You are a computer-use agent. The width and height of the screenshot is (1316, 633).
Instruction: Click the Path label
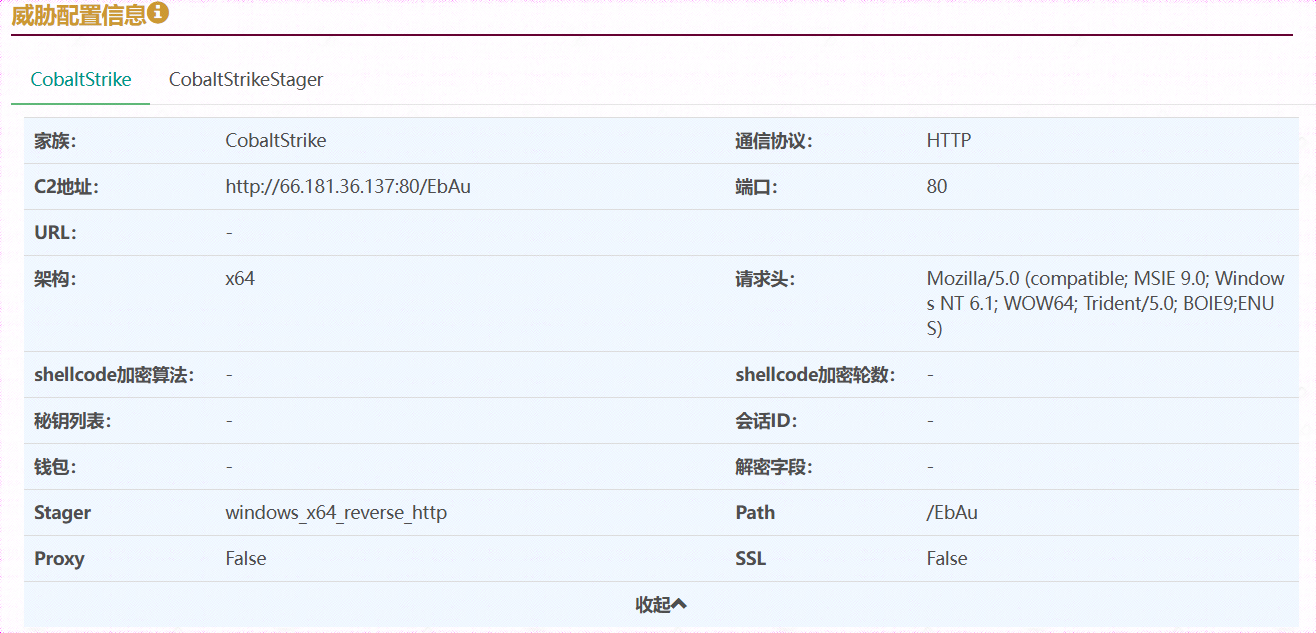coord(755,513)
